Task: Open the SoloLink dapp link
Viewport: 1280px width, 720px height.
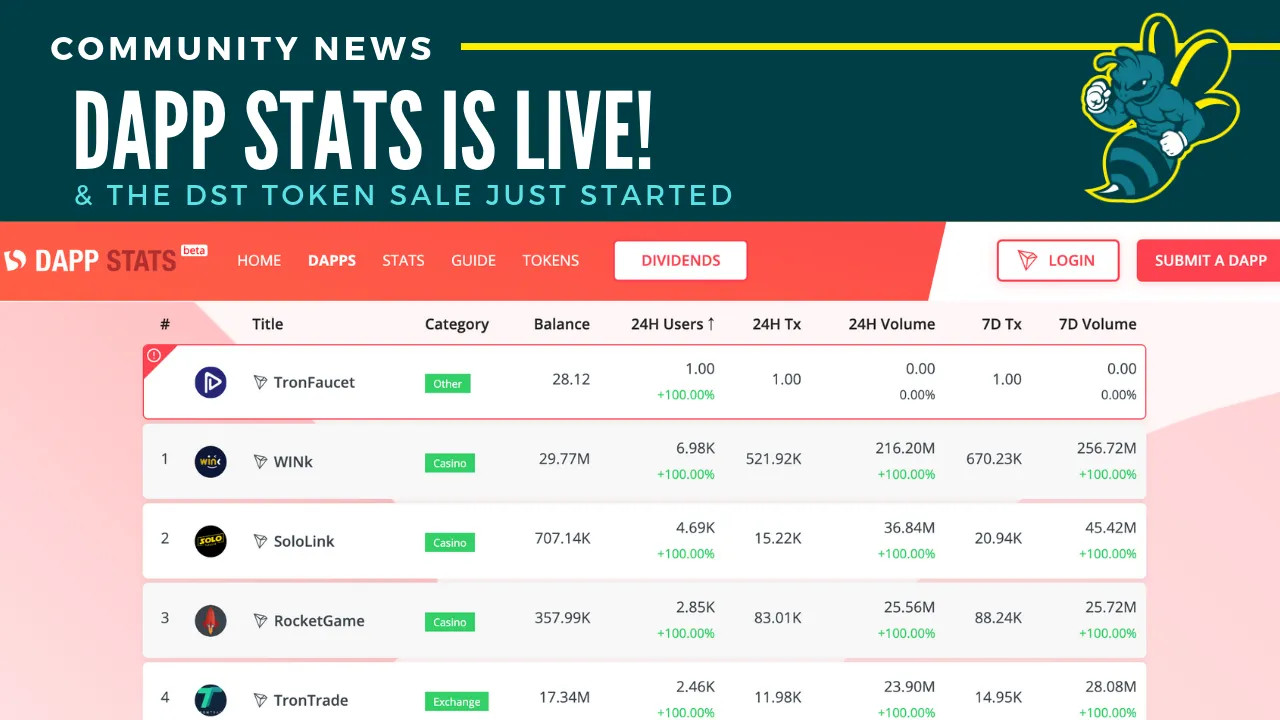Action: coord(304,541)
